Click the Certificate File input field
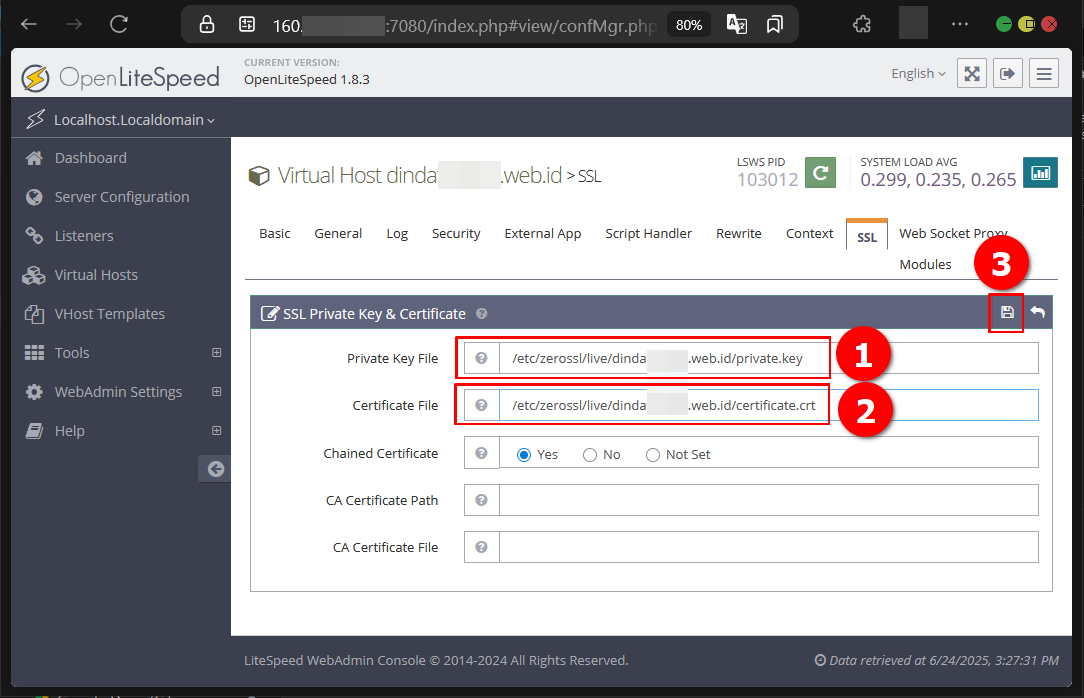Image resolution: width=1084 pixels, height=698 pixels. point(768,405)
